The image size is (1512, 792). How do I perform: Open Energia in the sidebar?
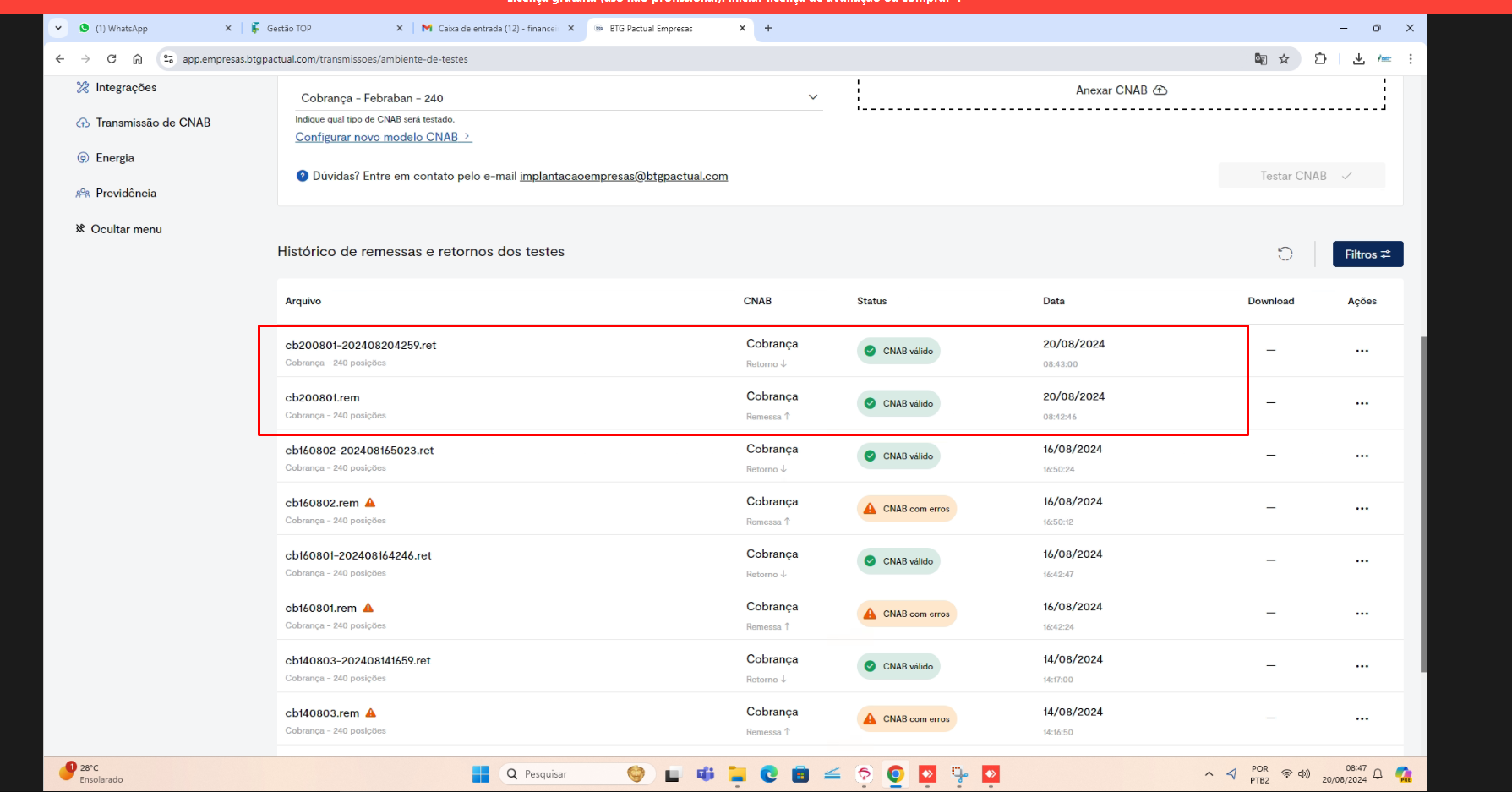[x=106, y=158]
